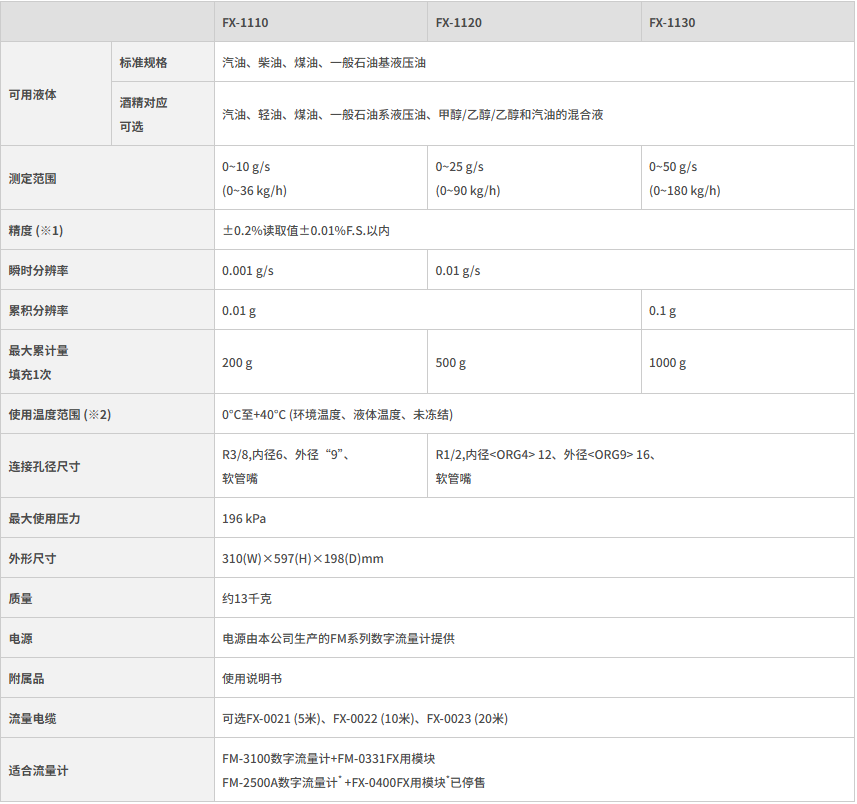Click the 310(W)×597(H)×198(D)mm cell

pyautogui.click(x=534, y=557)
